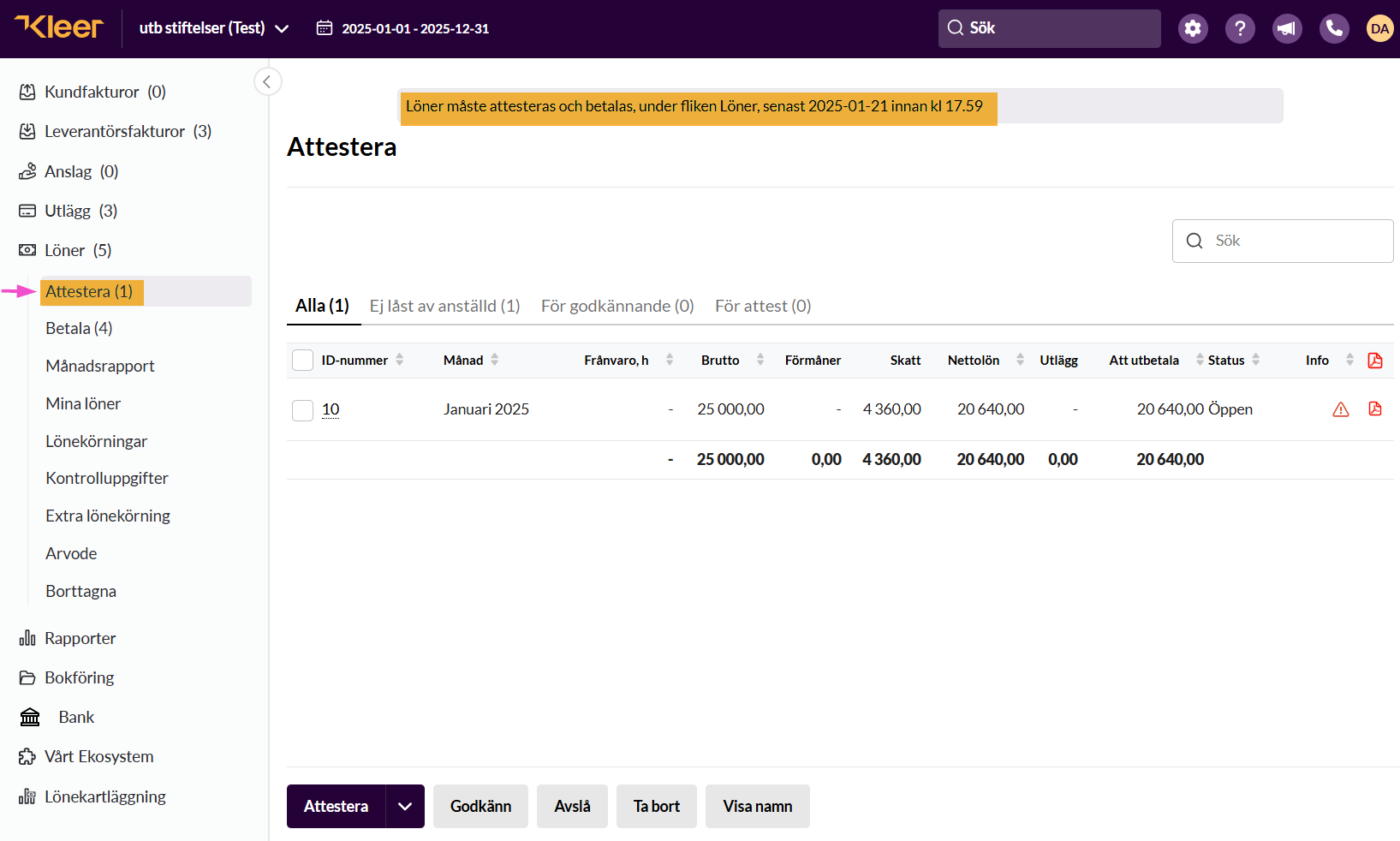Click the magnifier icon in table search
The height and width of the screenshot is (841, 1400).
click(x=1194, y=241)
